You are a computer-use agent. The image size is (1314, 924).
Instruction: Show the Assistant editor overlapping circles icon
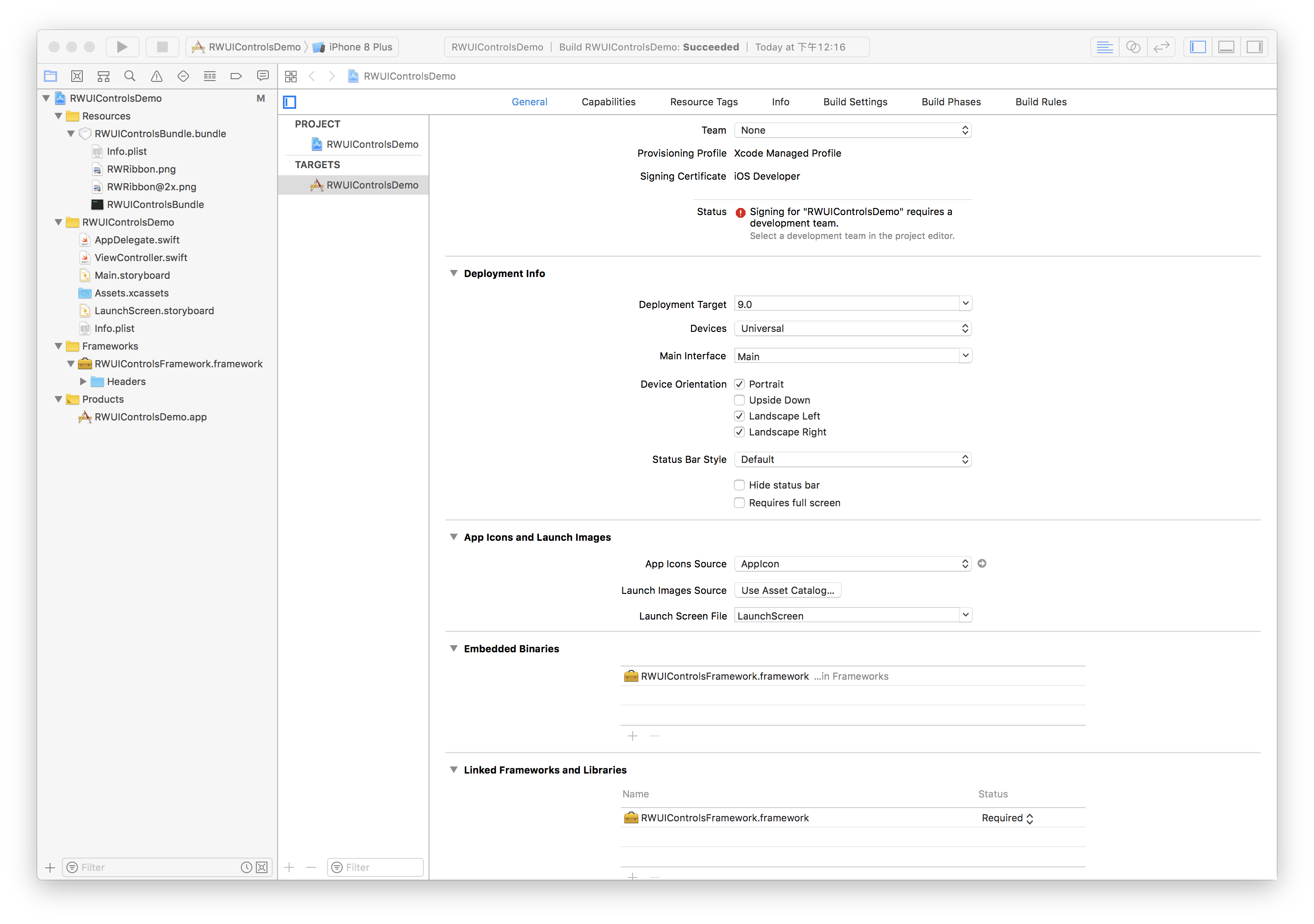[1132, 47]
